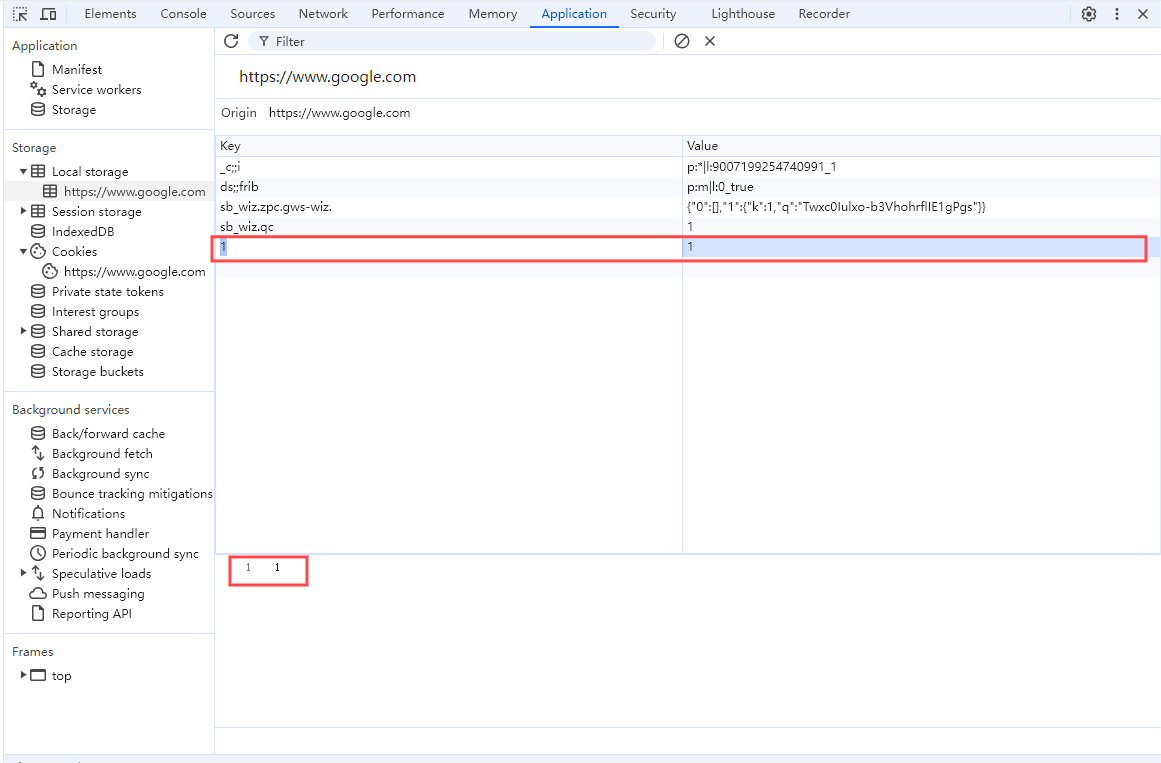The image size is (1161, 763).
Task: Select Local storage tree item
Action: click(90, 172)
